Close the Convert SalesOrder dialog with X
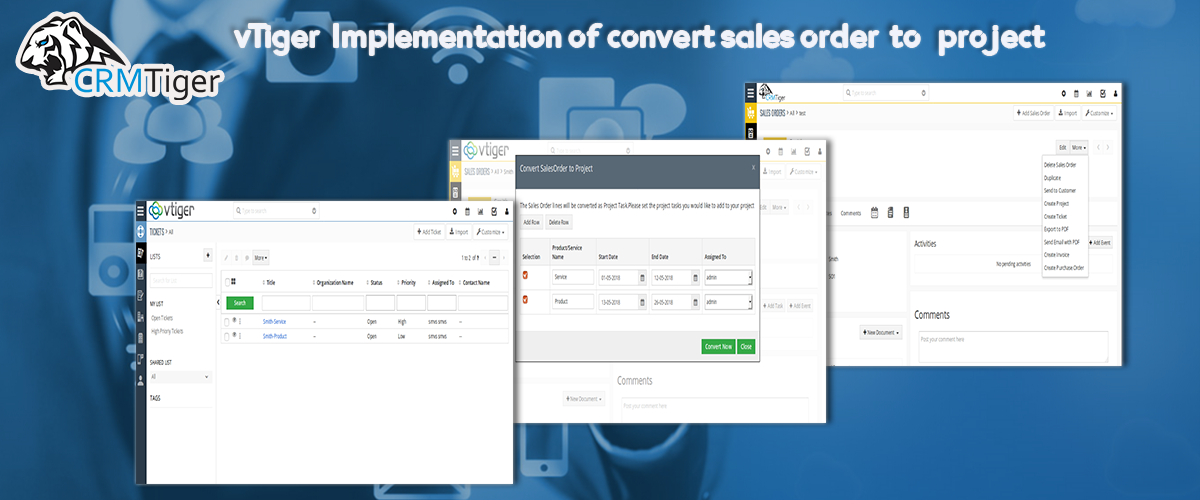 [753, 168]
